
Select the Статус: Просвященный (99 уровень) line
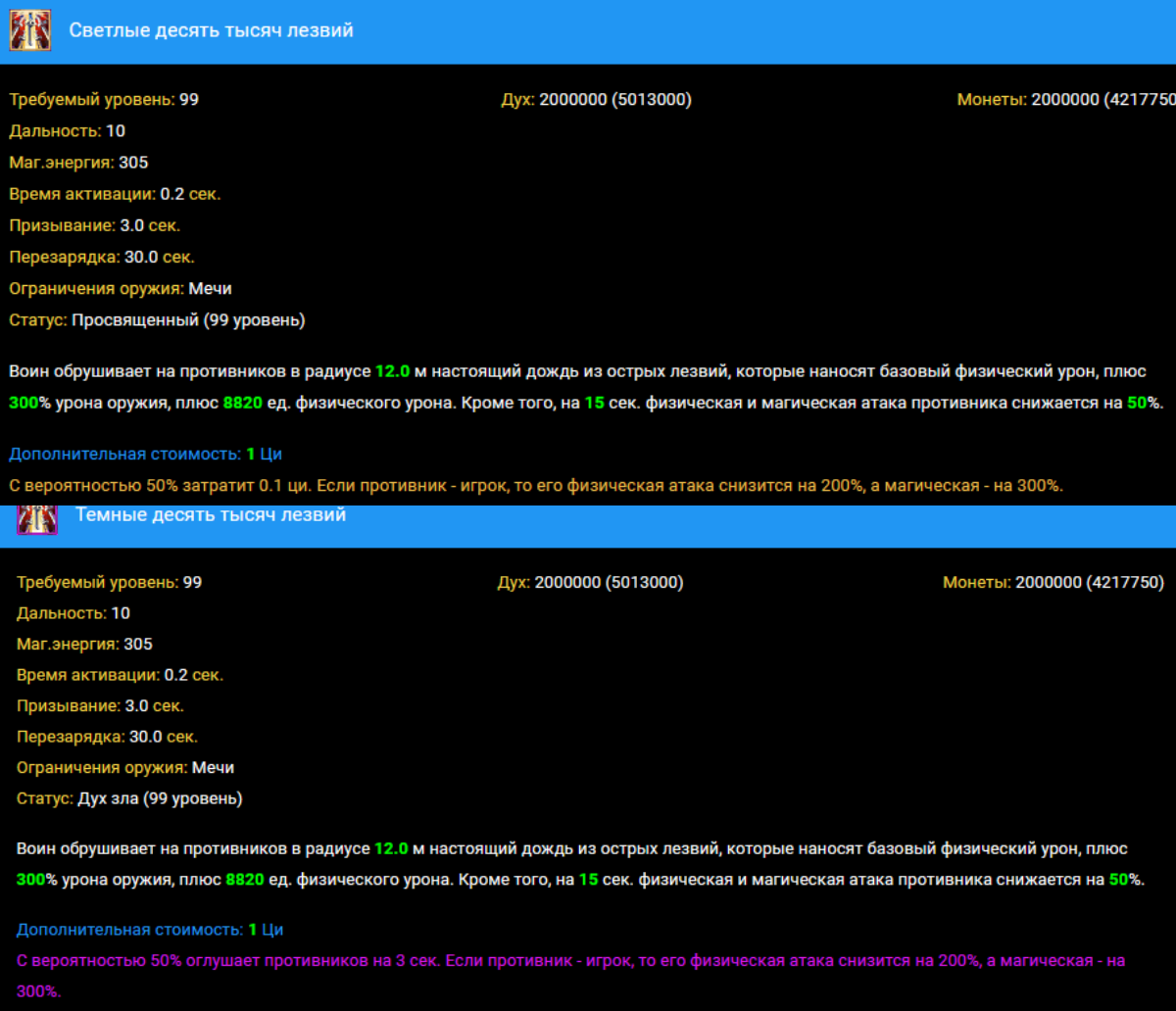157,320
